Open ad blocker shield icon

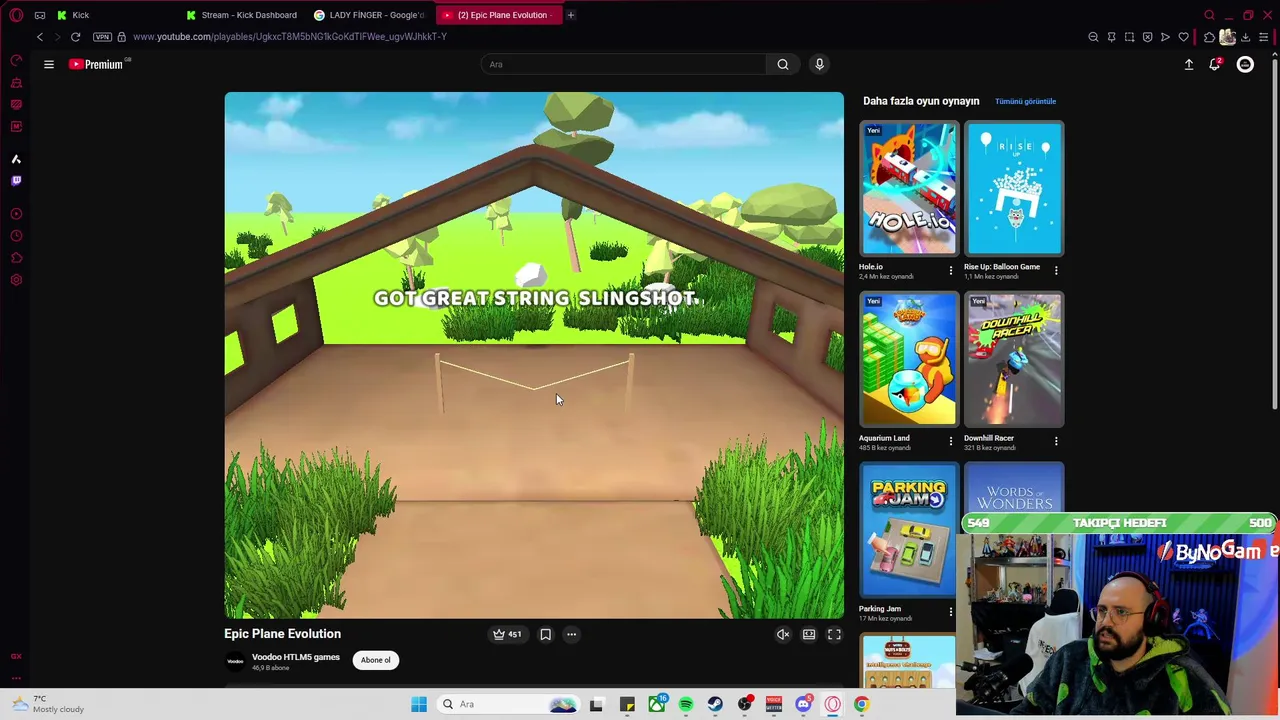(x=1147, y=37)
